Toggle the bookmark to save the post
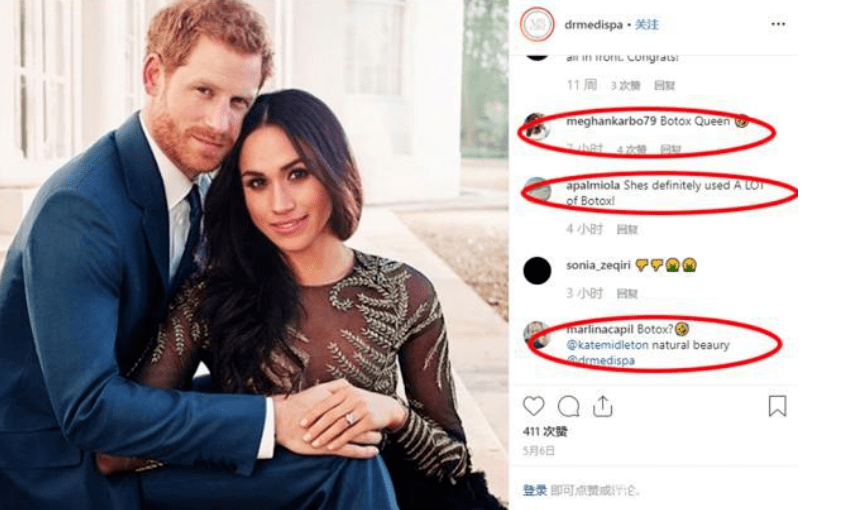Image resolution: width=858 pixels, height=510 pixels. pyautogui.click(x=777, y=406)
